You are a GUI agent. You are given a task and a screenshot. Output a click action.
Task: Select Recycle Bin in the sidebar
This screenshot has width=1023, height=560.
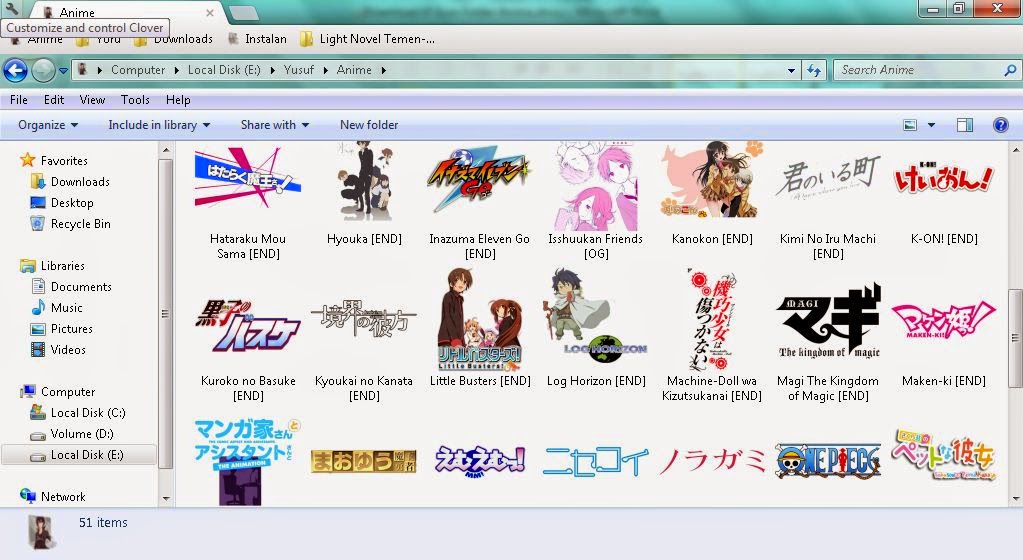click(71, 224)
